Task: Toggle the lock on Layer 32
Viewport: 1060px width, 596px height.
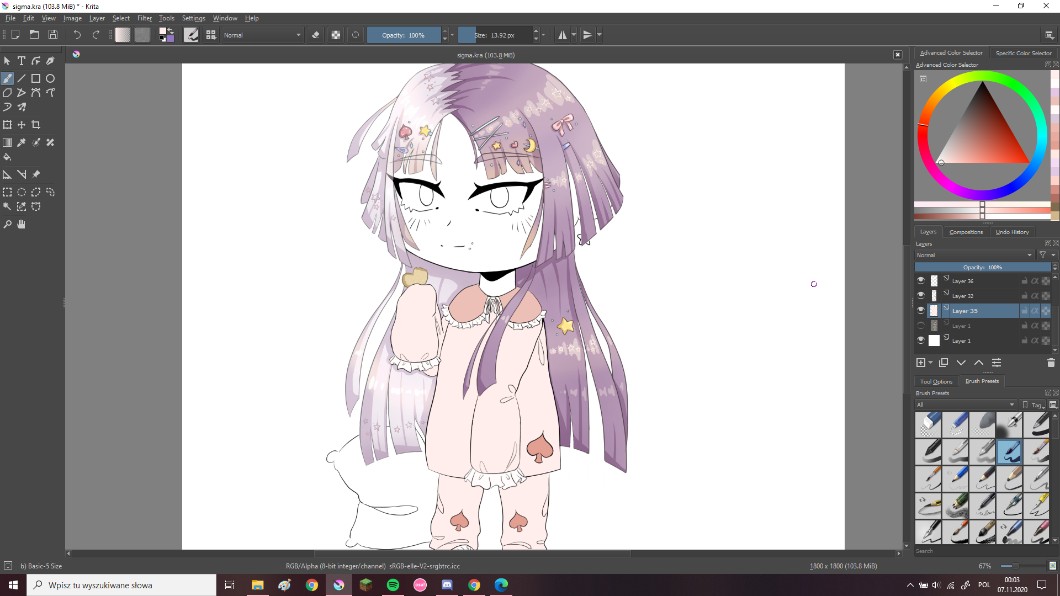Action: [1024, 296]
